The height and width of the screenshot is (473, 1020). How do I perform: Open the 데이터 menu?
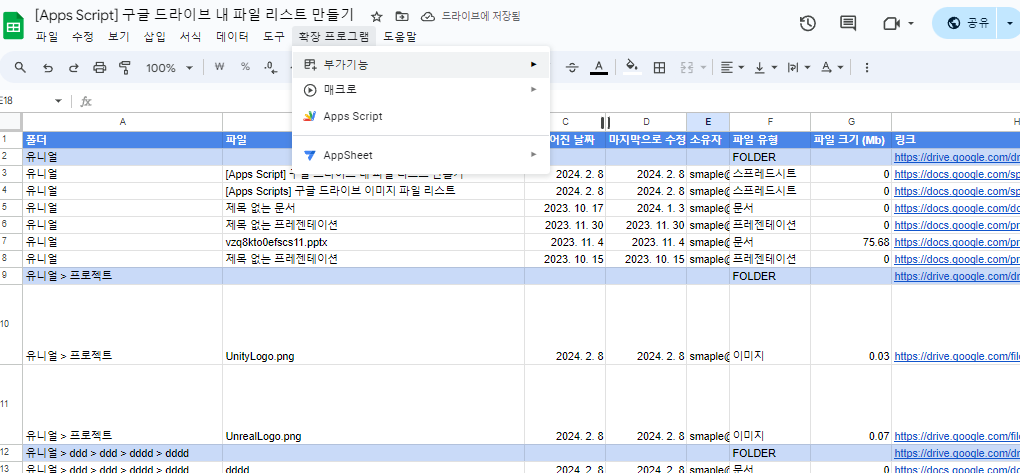tap(232, 37)
